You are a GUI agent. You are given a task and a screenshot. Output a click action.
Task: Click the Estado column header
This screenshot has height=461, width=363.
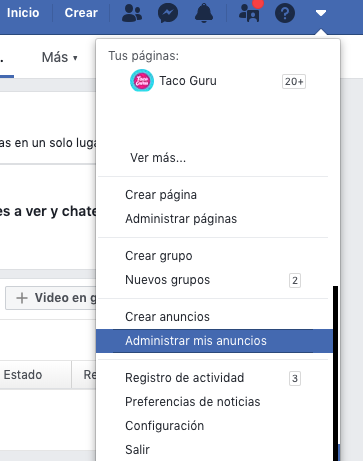tap(23, 375)
